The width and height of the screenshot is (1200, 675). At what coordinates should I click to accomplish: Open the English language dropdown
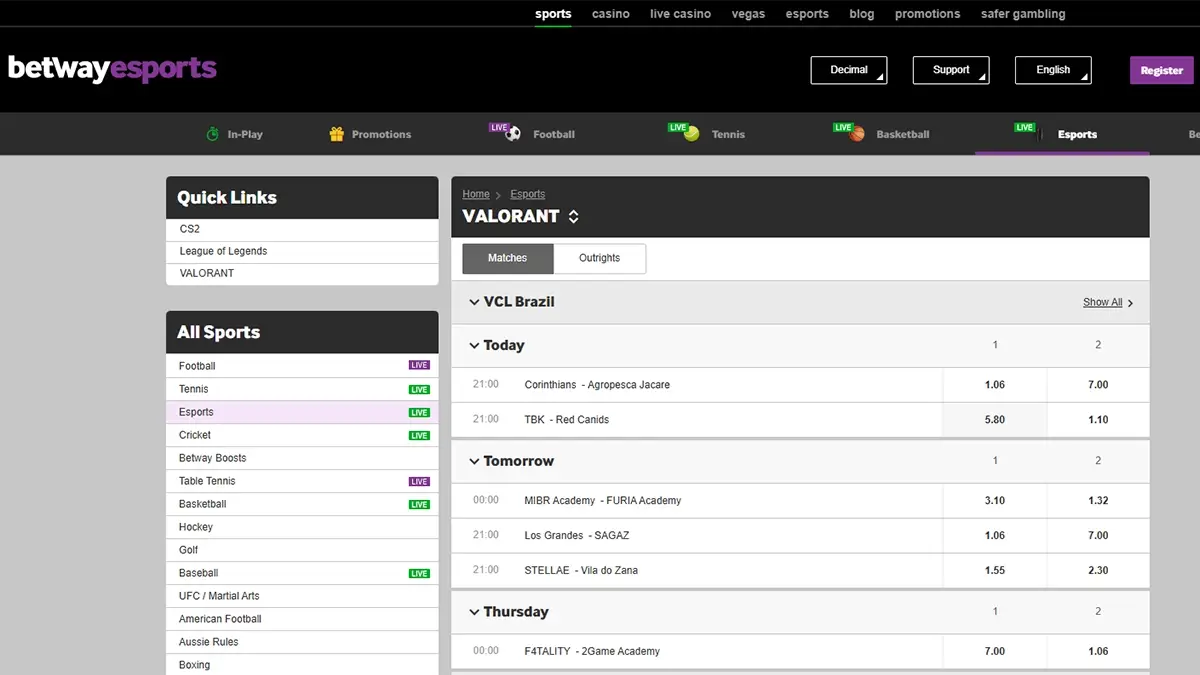[1053, 70]
